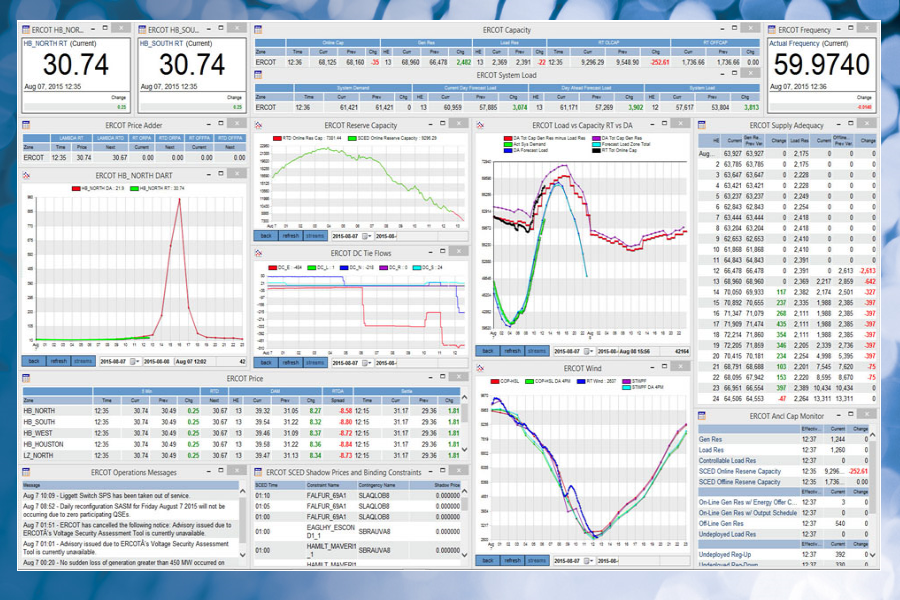
Task: Click green SCED Online Reserve Capacity legend swatch
Action: (352, 138)
